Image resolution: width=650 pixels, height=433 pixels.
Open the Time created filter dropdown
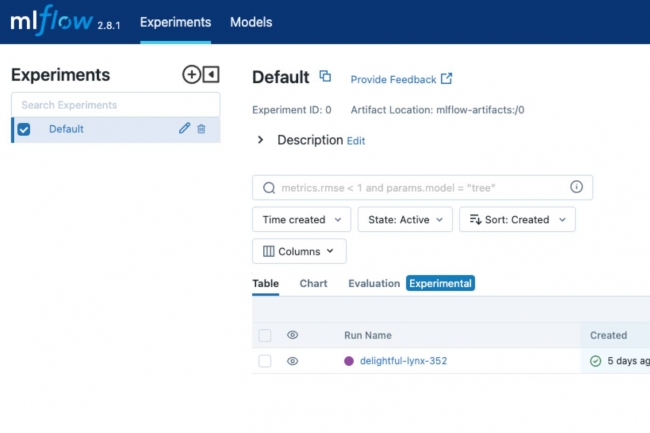(x=301, y=220)
